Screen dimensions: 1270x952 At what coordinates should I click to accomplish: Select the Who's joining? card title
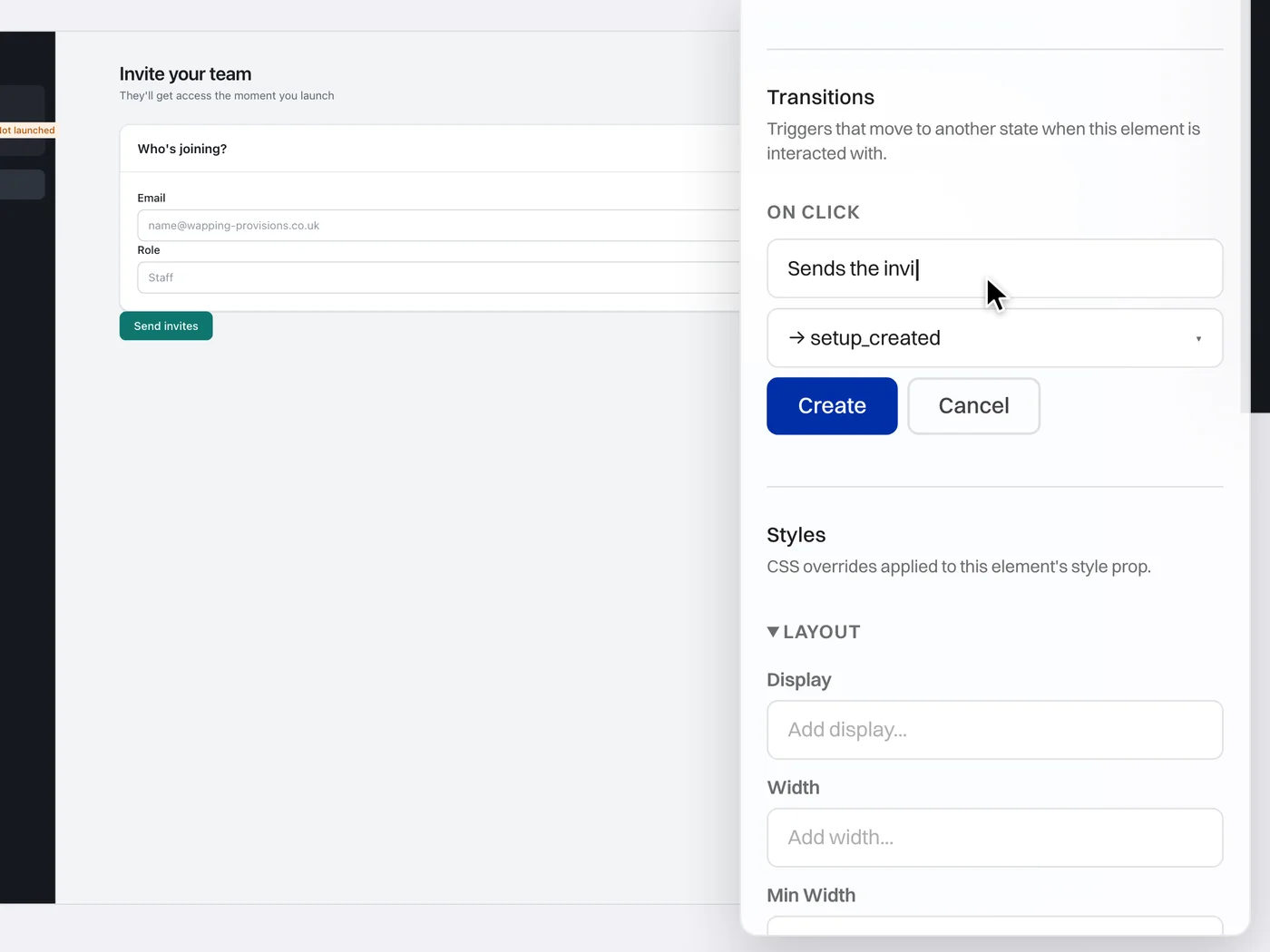[x=182, y=149]
